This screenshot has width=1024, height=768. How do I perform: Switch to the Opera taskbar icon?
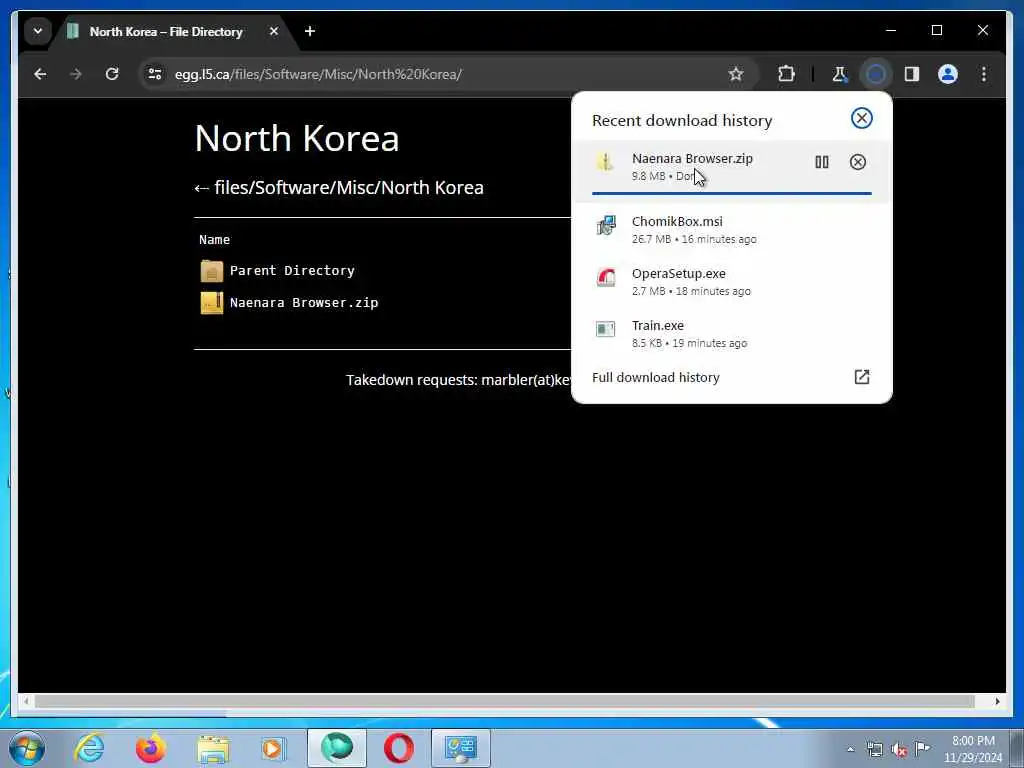(x=398, y=748)
